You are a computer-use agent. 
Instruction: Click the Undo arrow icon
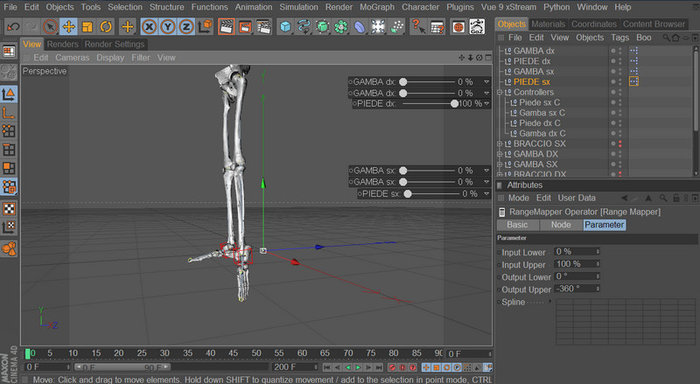[x=13, y=27]
